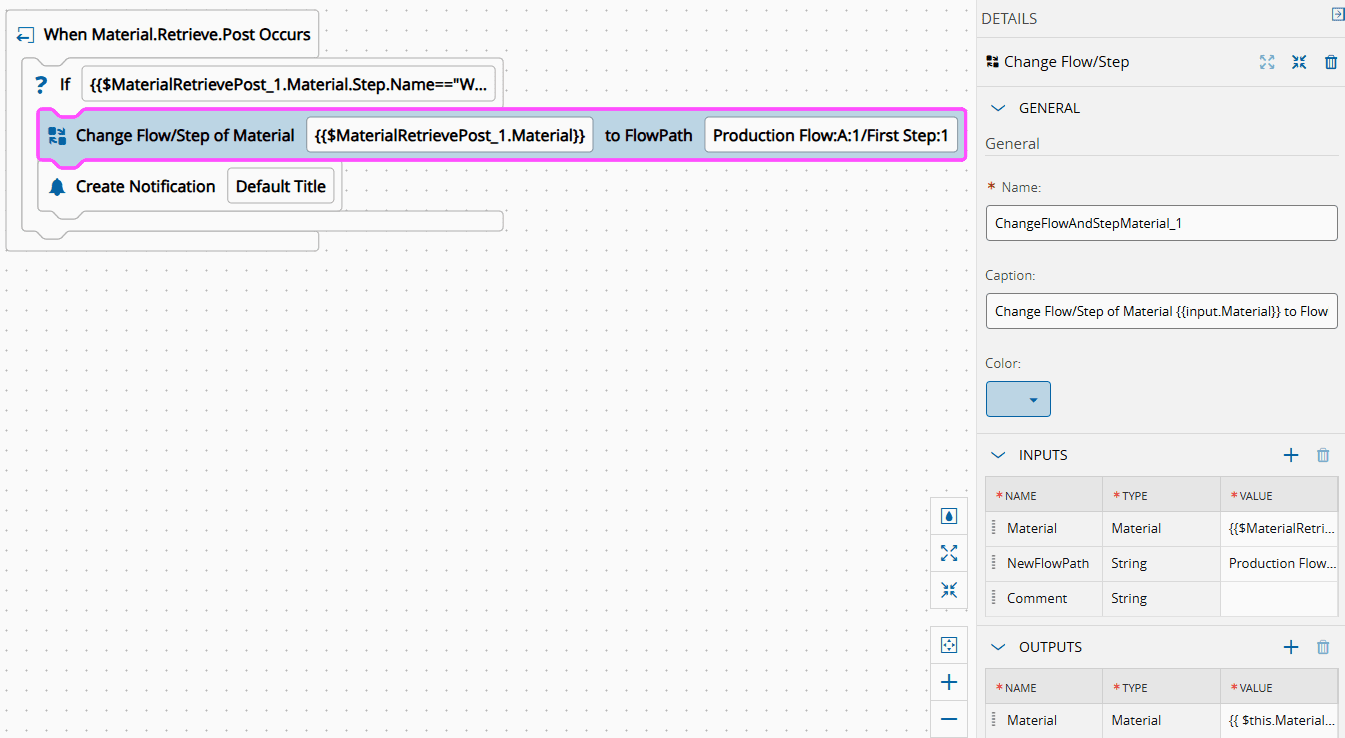This screenshot has width=1345, height=738.
Task: Click the bell icon of Create Notification
Action: pyautogui.click(x=57, y=187)
